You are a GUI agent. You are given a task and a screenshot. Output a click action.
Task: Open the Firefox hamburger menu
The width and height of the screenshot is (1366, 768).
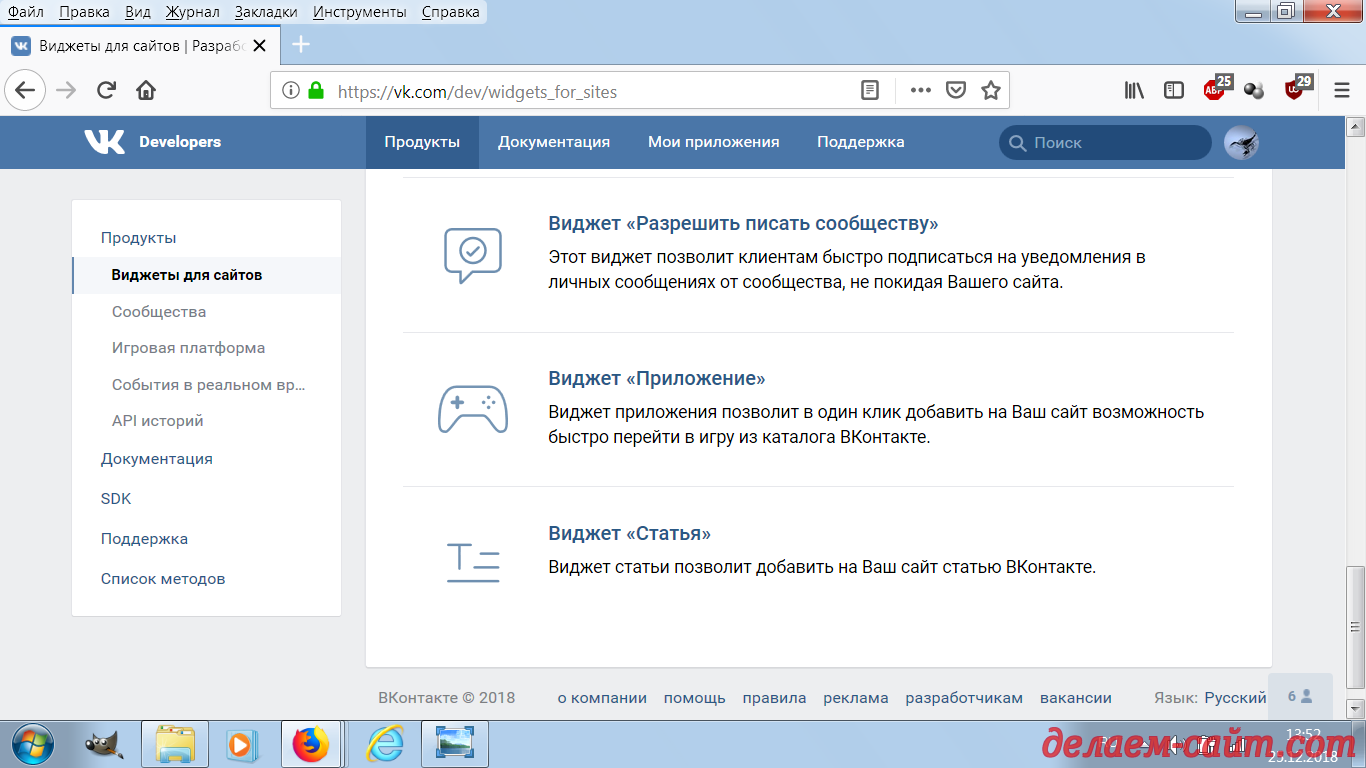1342,90
